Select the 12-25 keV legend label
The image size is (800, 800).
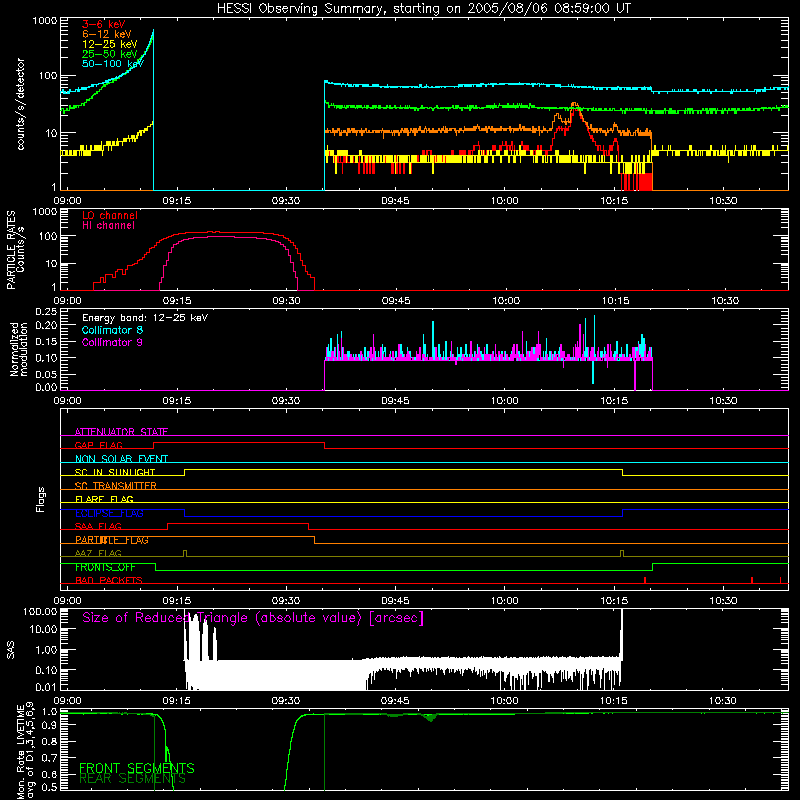coord(109,44)
